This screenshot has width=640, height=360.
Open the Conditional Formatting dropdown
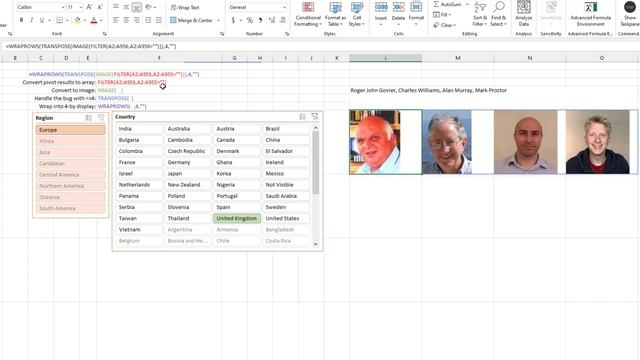click(308, 15)
